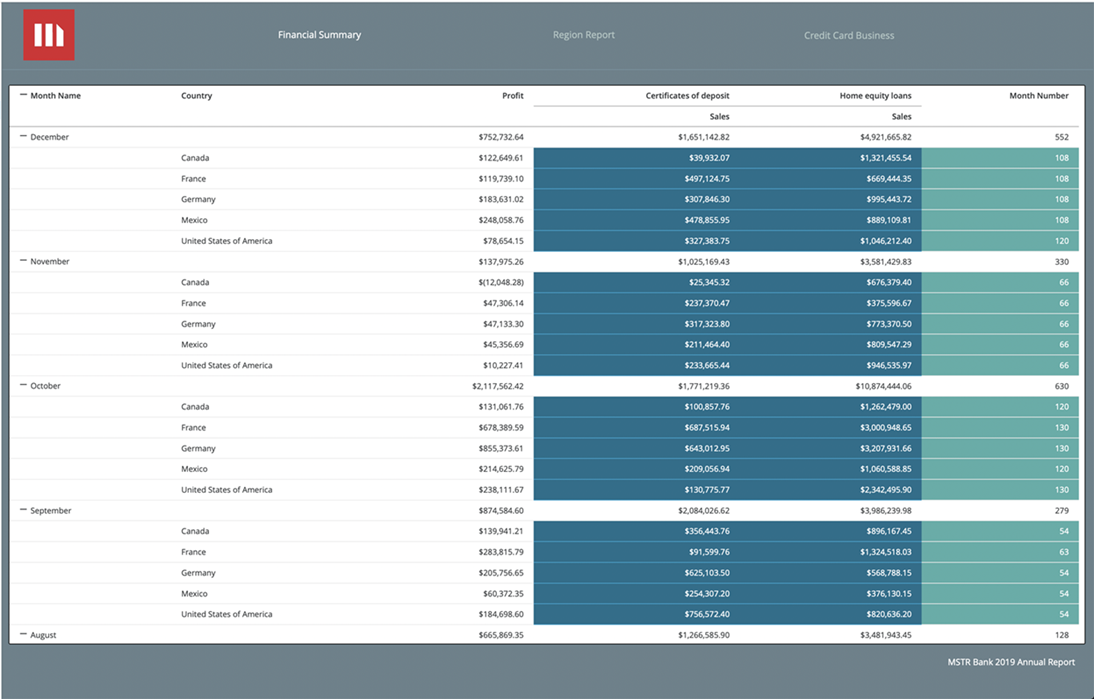Click the Certificates of deposit header
Viewport: 1094px width, 699px height.
pos(688,95)
